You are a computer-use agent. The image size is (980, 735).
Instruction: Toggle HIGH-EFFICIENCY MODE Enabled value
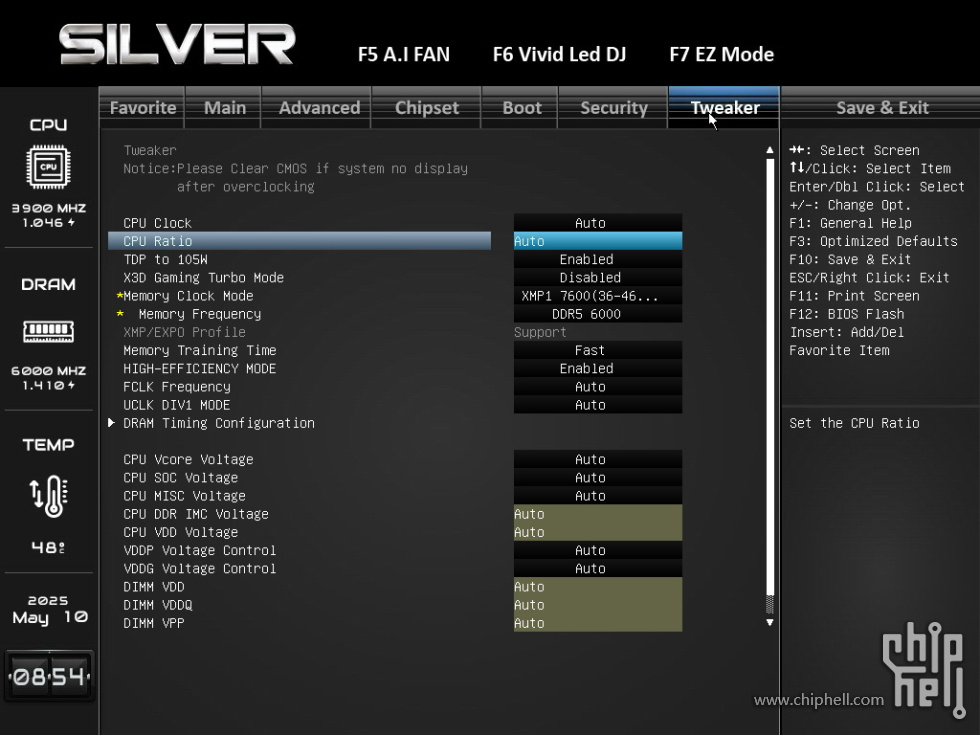598,368
